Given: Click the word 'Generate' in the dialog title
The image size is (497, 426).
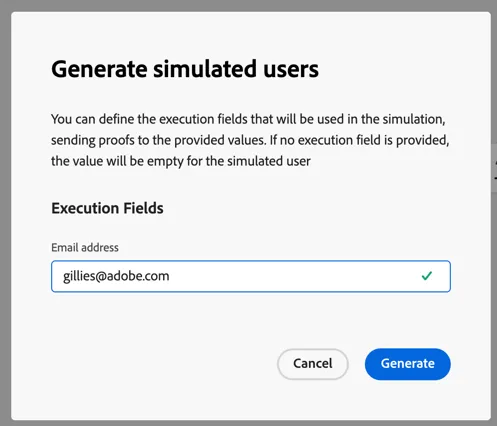Looking at the screenshot, I should coord(99,69).
